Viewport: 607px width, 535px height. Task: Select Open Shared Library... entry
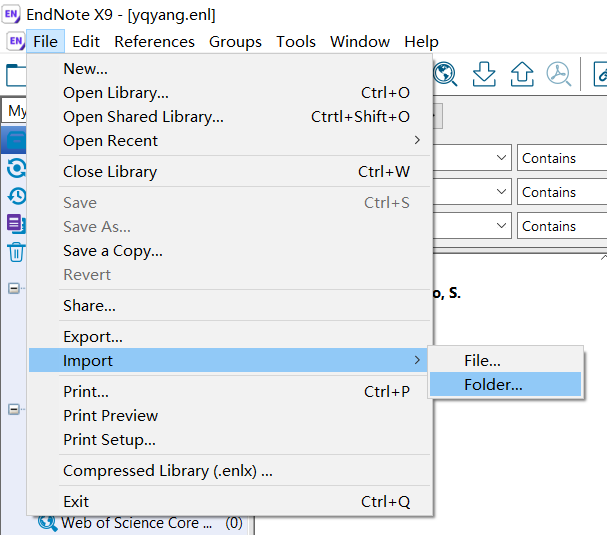(230, 117)
